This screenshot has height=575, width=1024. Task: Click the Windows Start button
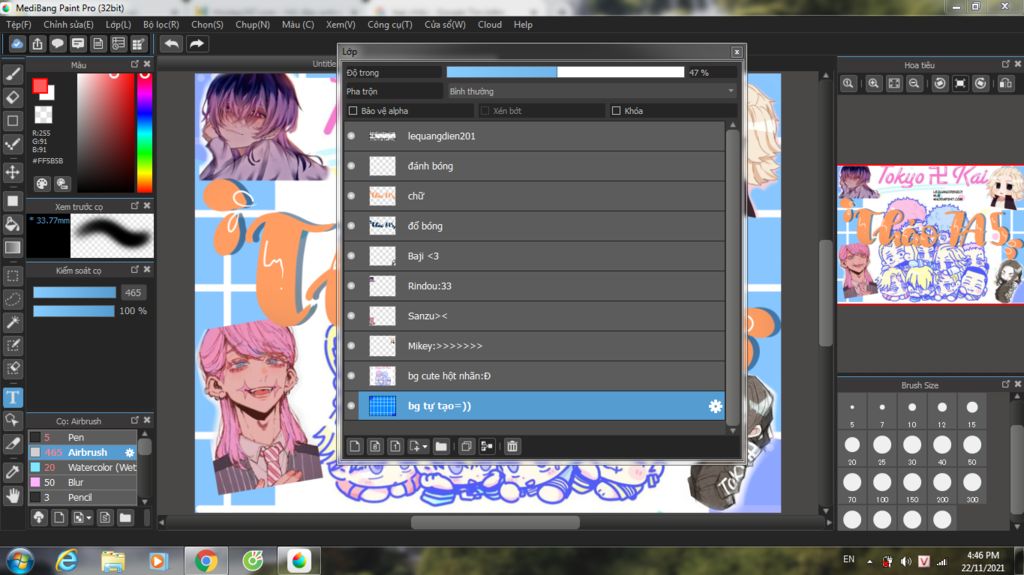click(x=20, y=561)
